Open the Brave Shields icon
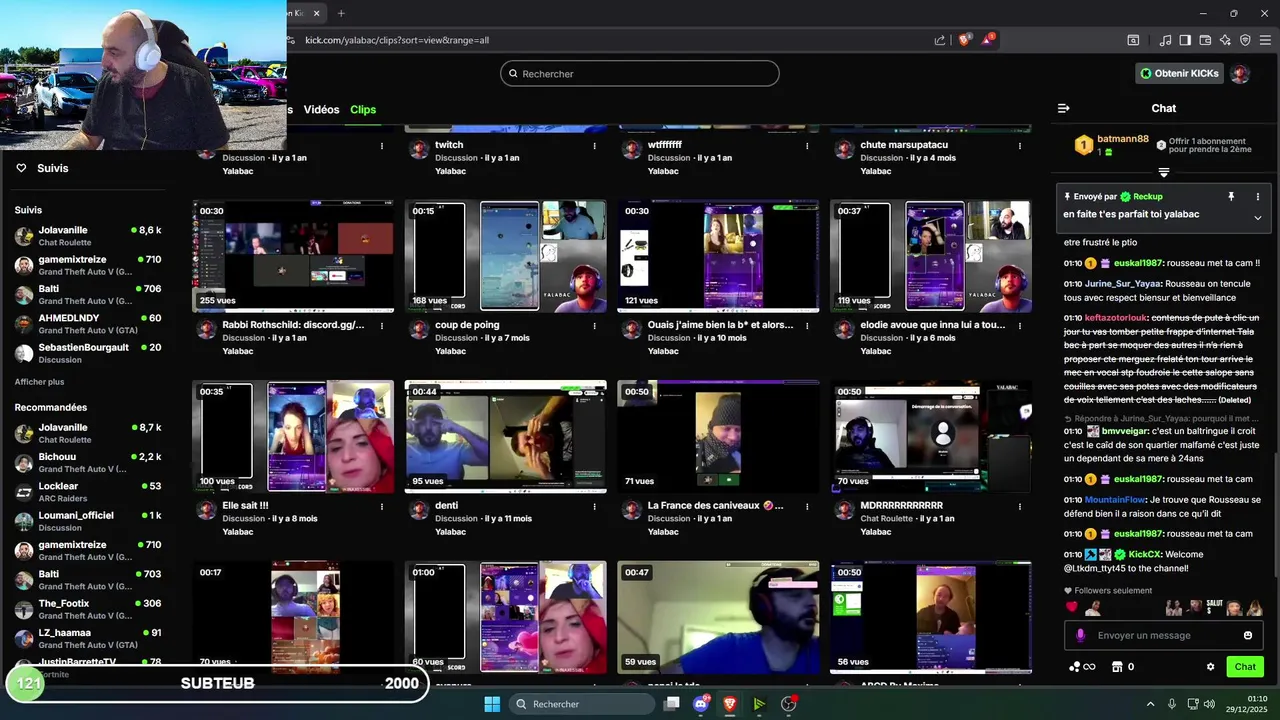 point(965,40)
